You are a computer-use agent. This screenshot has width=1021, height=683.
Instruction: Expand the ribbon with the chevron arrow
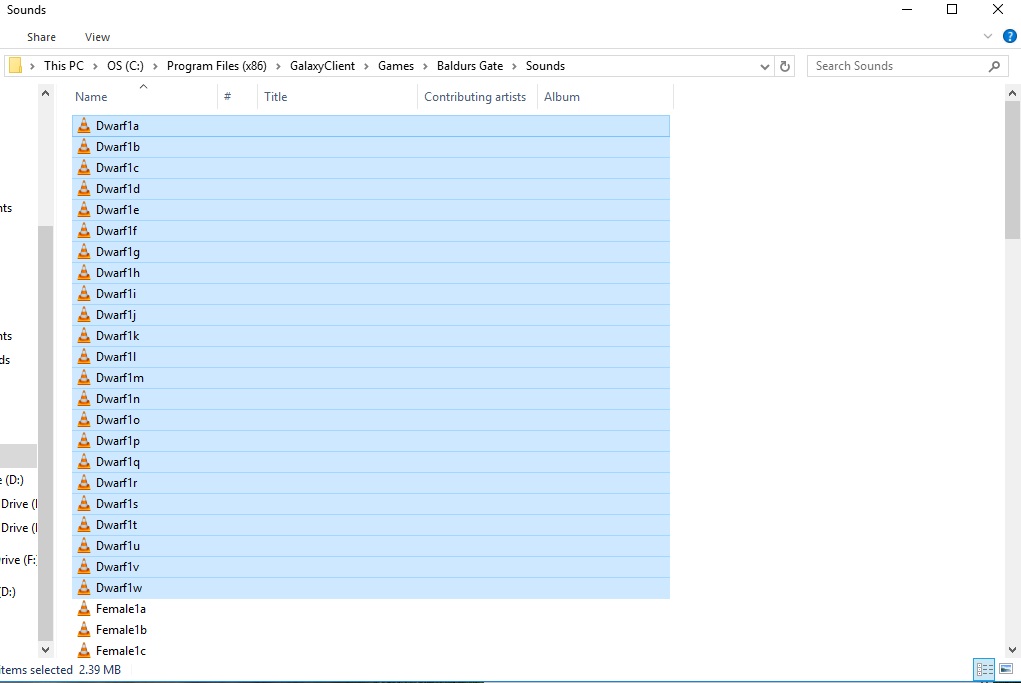(x=988, y=36)
